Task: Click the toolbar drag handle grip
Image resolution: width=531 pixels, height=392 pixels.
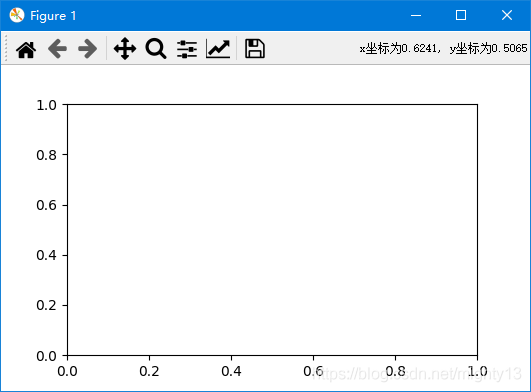Action: 5,48
